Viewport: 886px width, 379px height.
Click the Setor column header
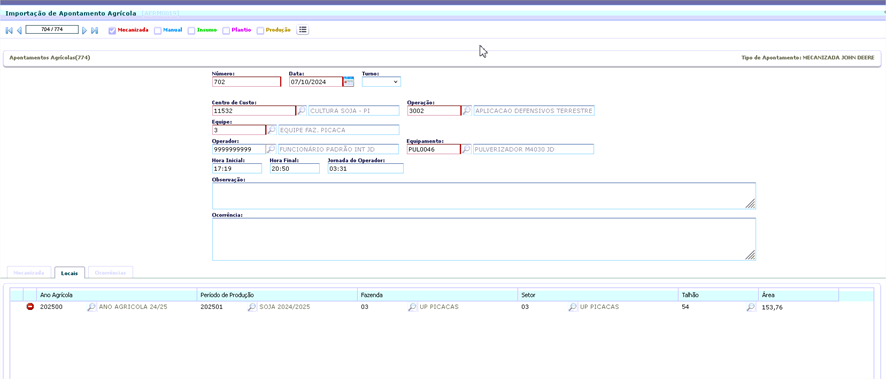(x=598, y=295)
